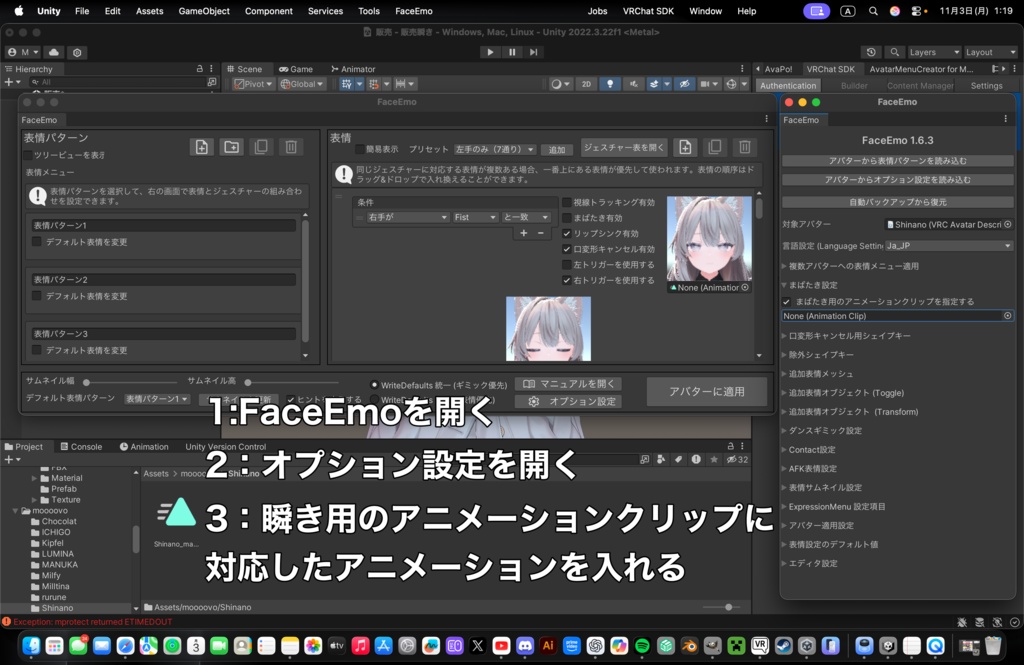Toggle scene audio in the Scene toolbar
Screen dimensions: 1024x665
(x=632, y=84)
